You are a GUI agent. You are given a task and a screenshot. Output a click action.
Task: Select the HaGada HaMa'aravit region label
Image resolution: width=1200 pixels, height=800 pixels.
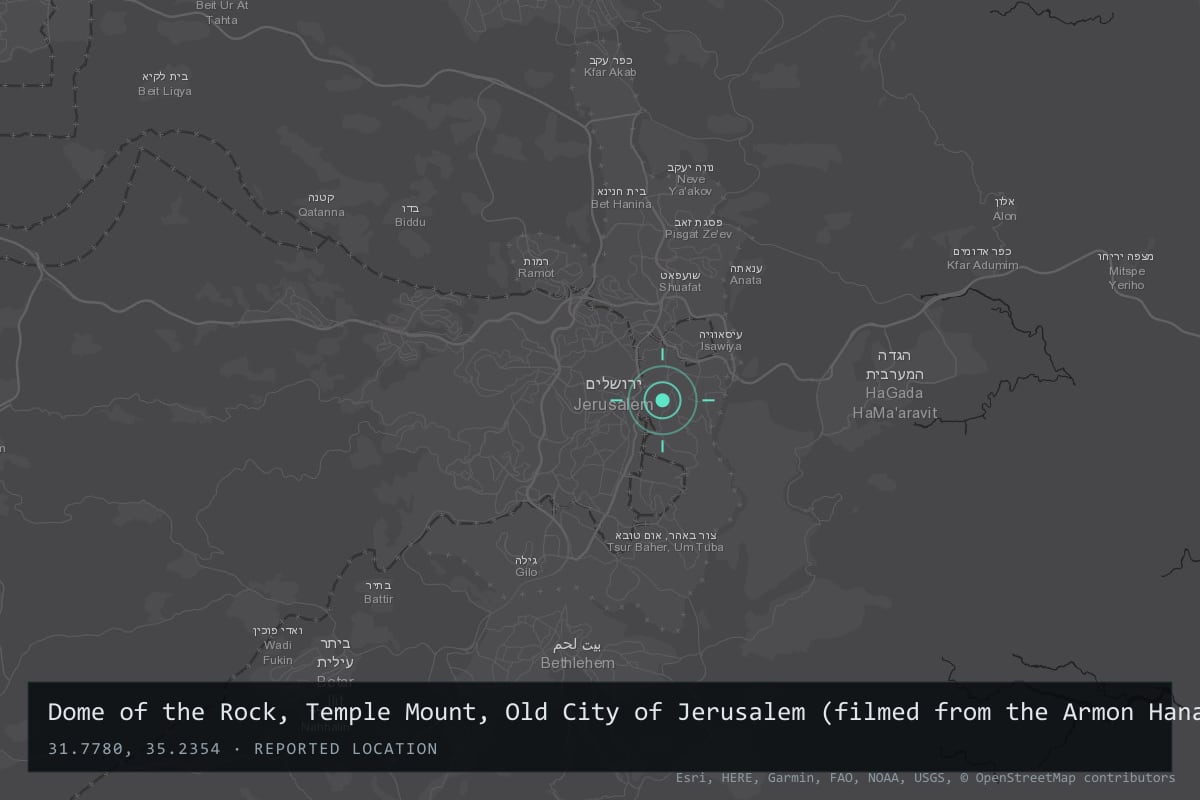tap(893, 384)
